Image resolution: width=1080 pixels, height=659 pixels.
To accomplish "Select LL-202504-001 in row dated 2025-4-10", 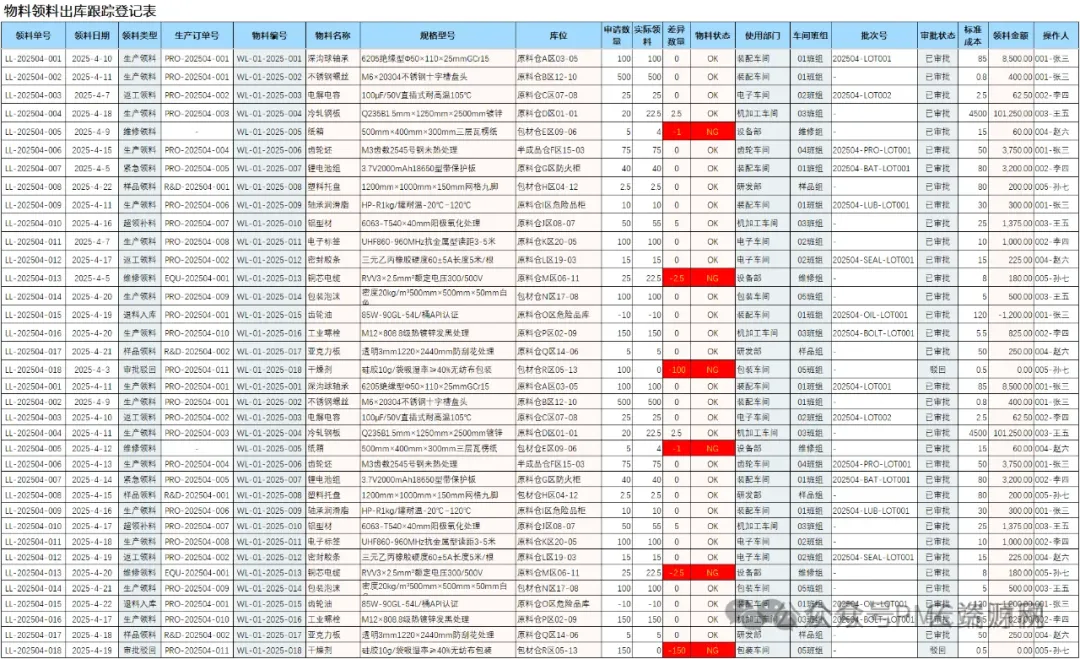I will point(33,59).
